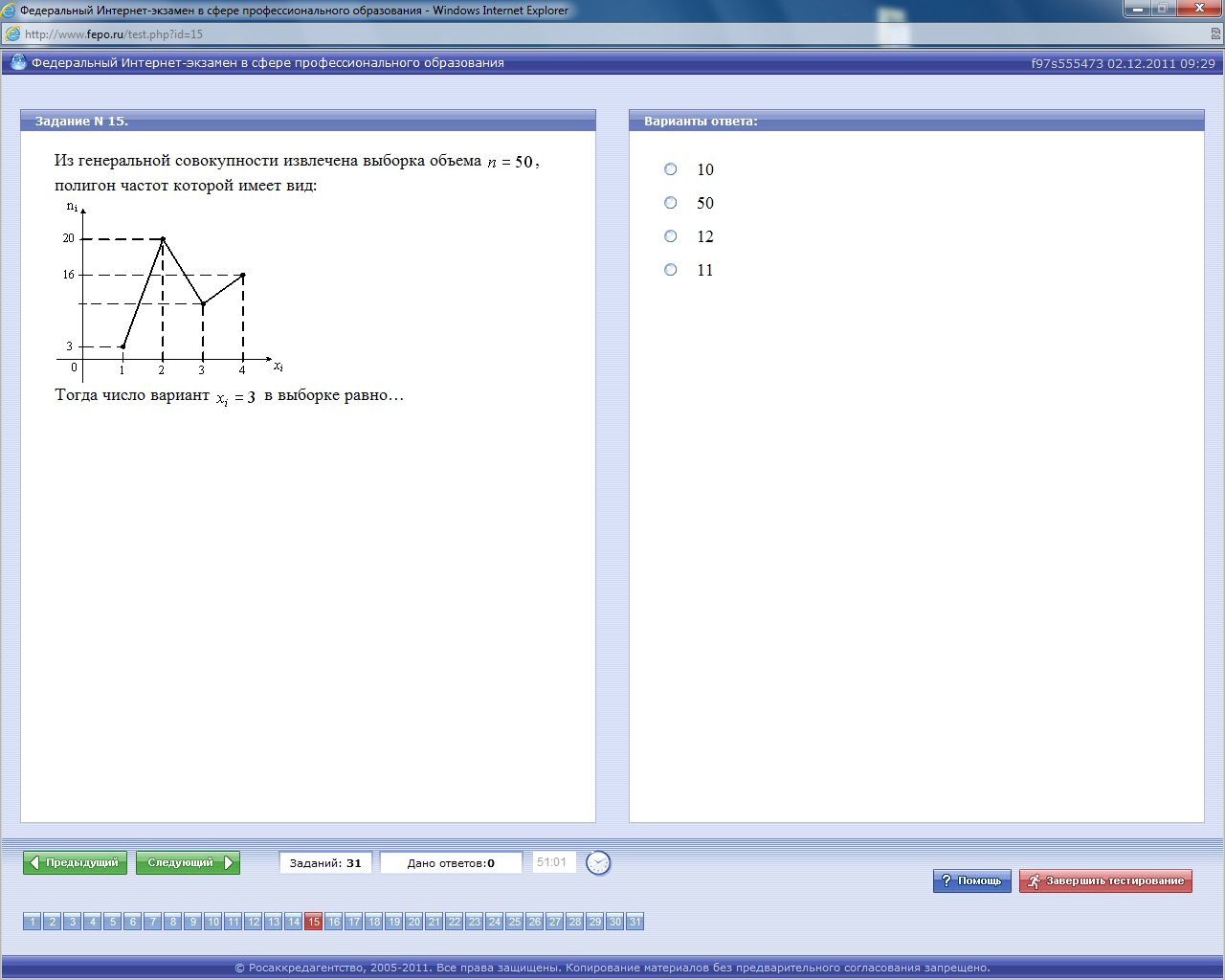Click session ID f97s555473 date text

[1123, 63]
